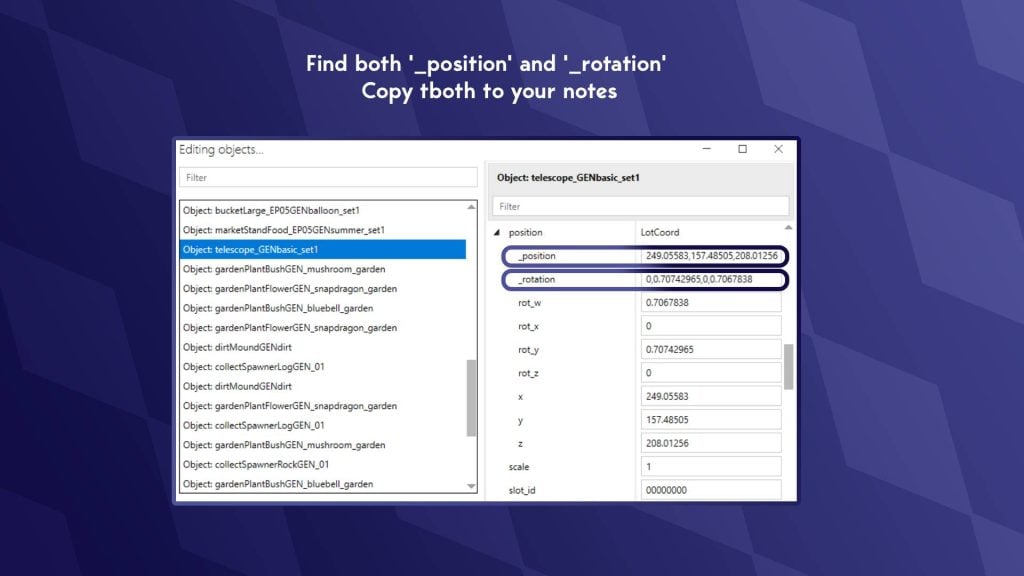Click the rot_y value field
This screenshot has height=576, width=1024.
pyautogui.click(x=710, y=350)
